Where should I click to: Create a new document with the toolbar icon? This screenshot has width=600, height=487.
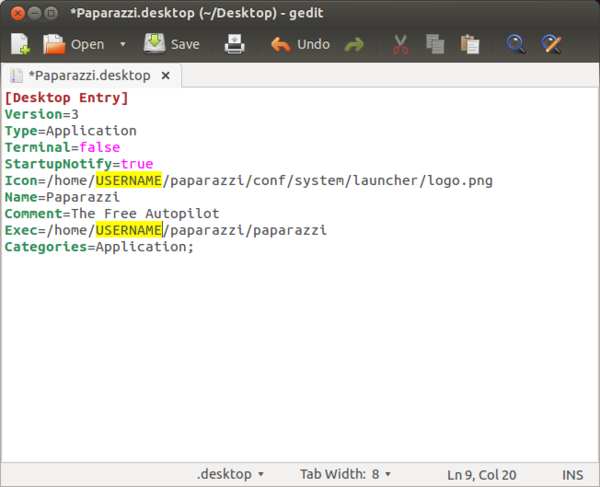[x=20, y=44]
